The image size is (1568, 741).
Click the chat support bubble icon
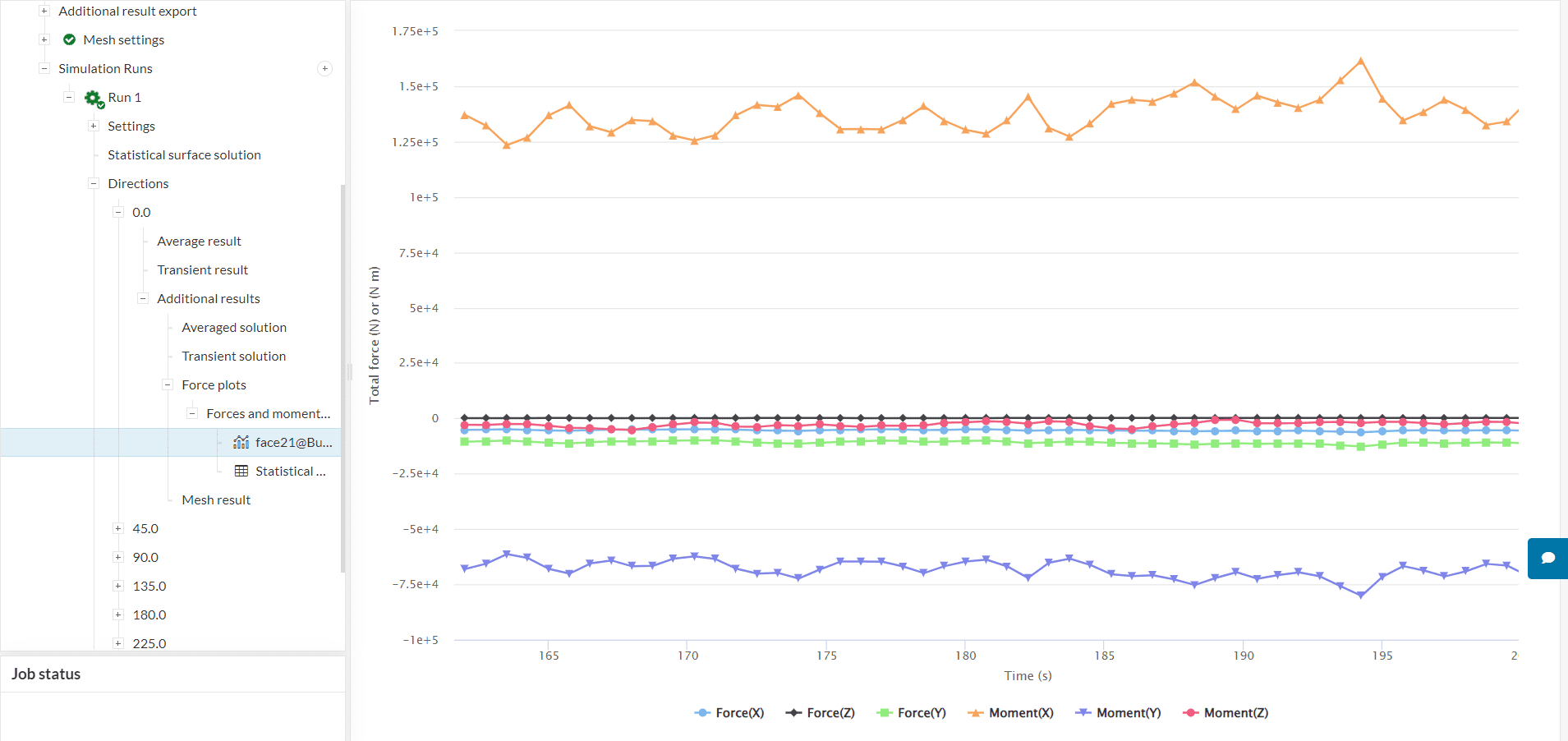click(x=1547, y=559)
